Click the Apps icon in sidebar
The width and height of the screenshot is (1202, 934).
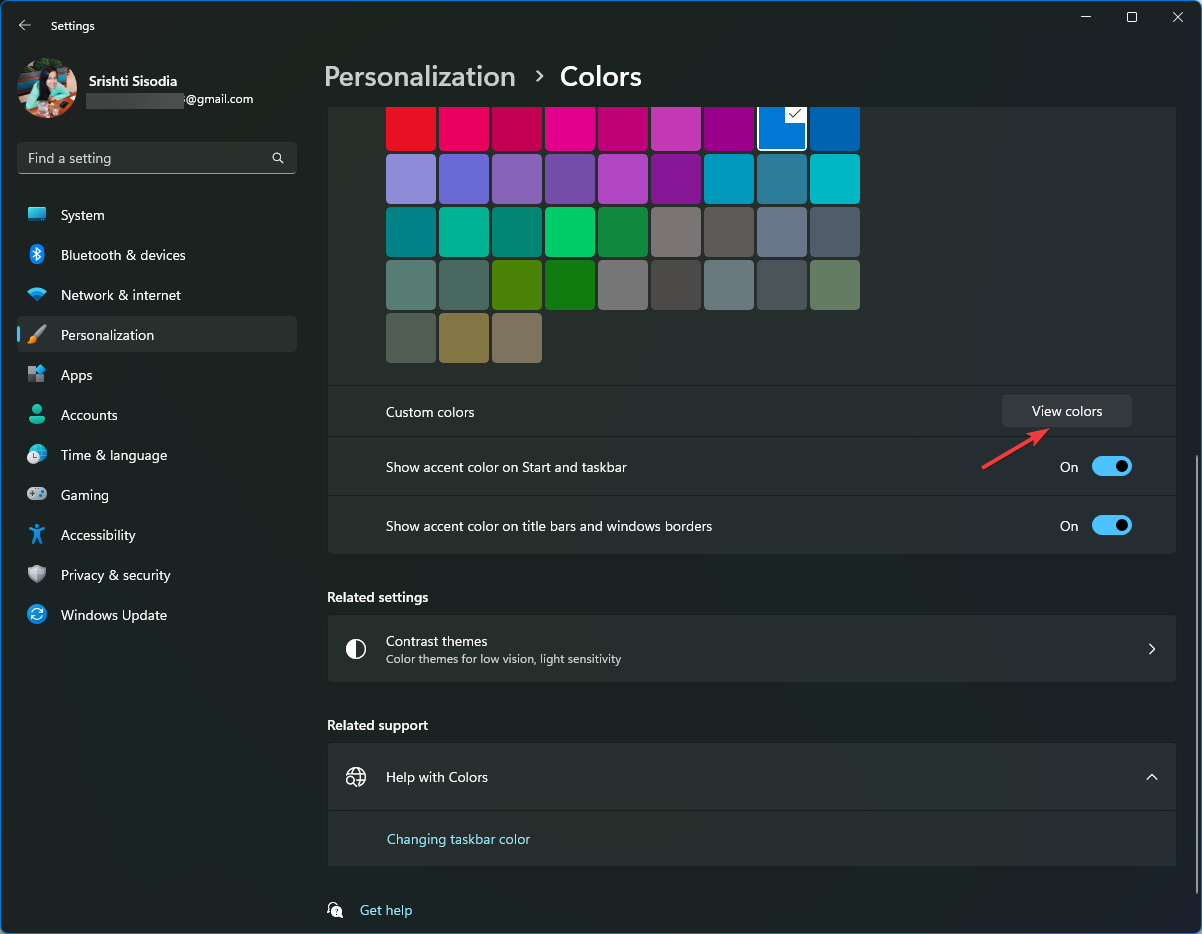(x=37, y=375)
